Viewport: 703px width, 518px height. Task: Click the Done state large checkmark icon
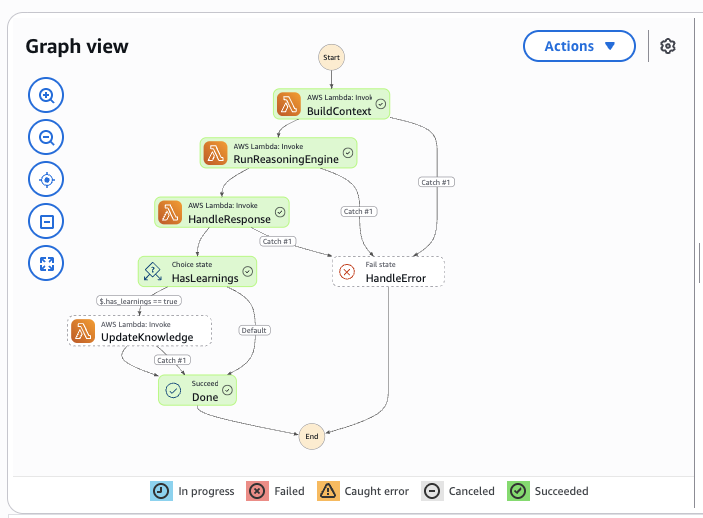[173, 390]
